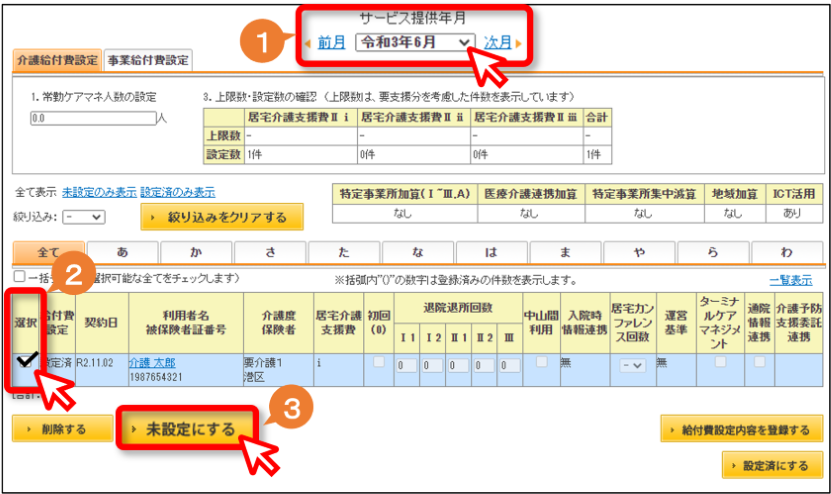Show only unset entries via 未設定のみ表示
Screen dimensions: 831x494
pyautogui.click(x=99, y=192)
